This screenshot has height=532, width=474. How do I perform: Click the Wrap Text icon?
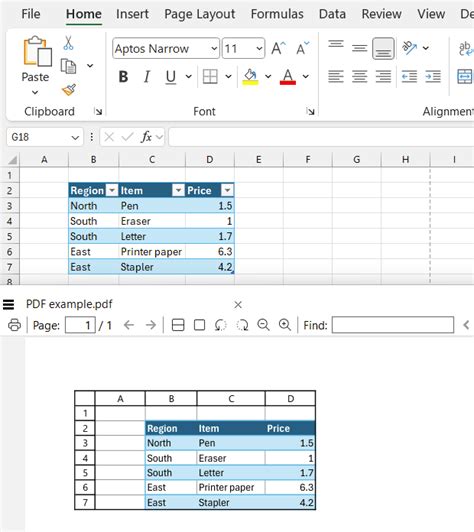click(x=466, y=49)
